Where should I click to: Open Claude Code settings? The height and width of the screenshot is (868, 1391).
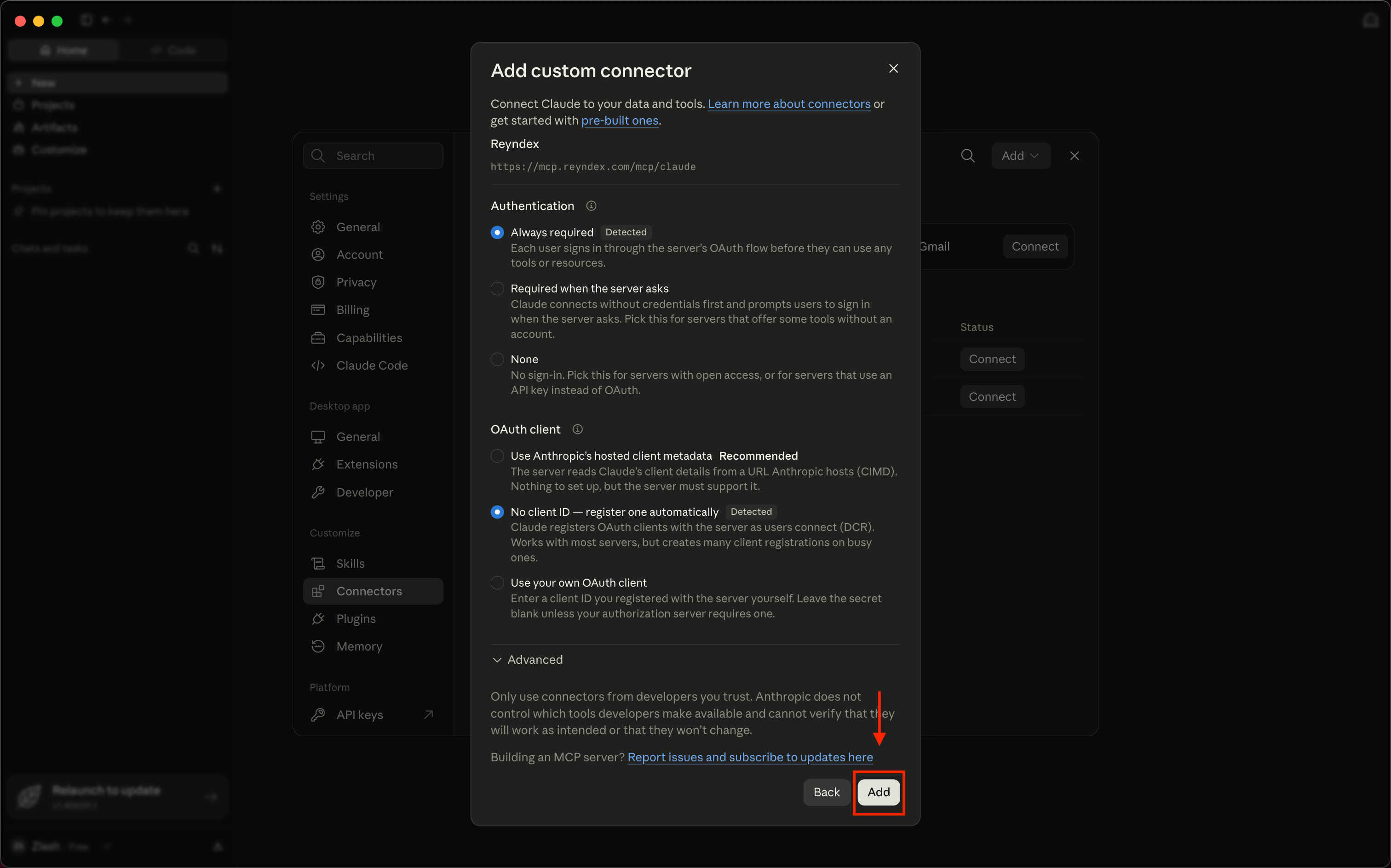pyautogui.click(x=374, y=365)
